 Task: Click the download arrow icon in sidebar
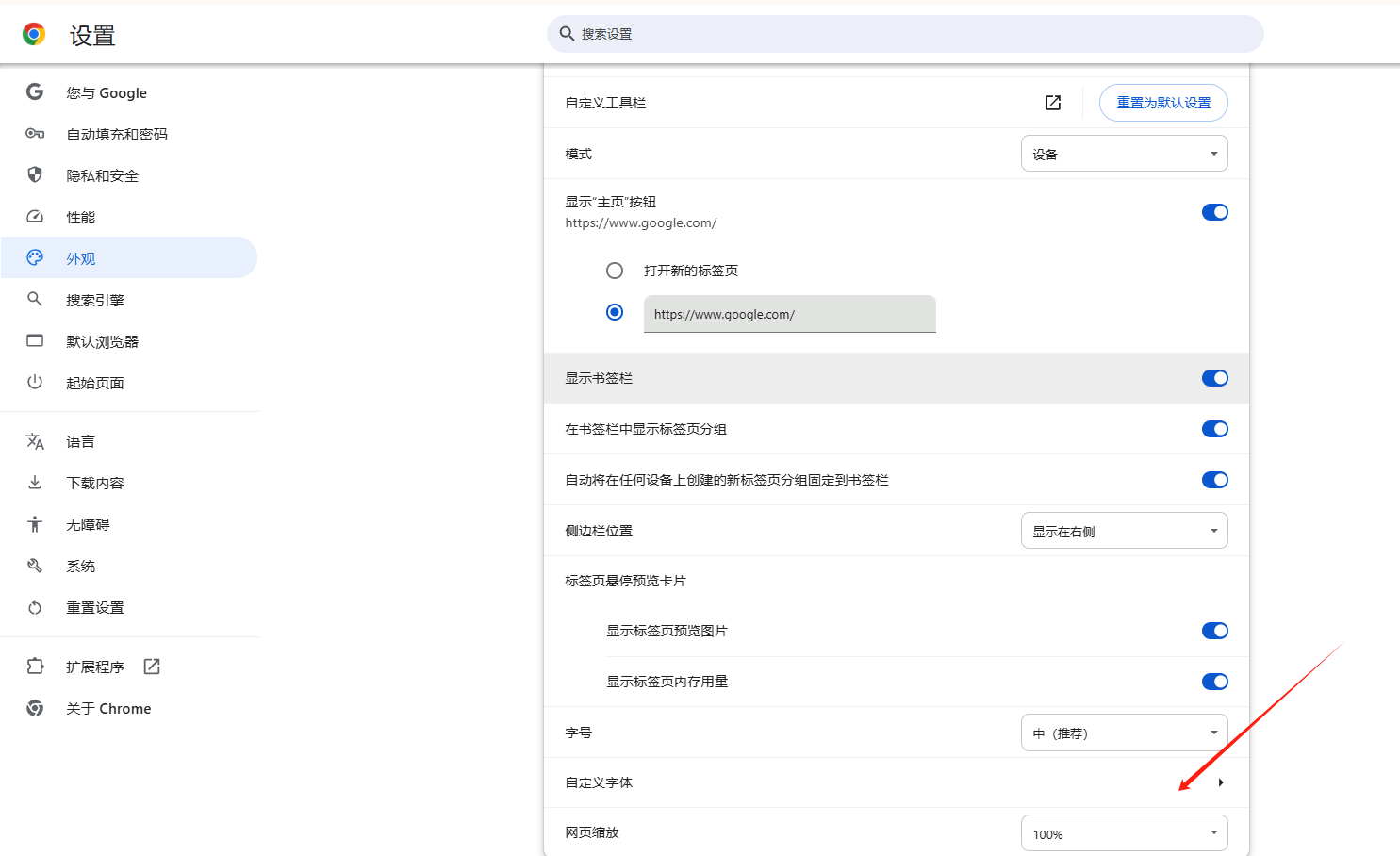pyautogui.click(x=35, y=482)
